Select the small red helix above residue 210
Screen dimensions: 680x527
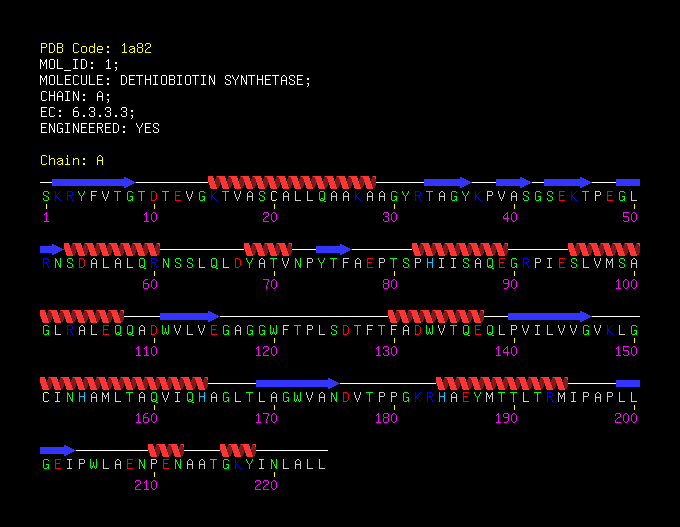tap(166, 450)
